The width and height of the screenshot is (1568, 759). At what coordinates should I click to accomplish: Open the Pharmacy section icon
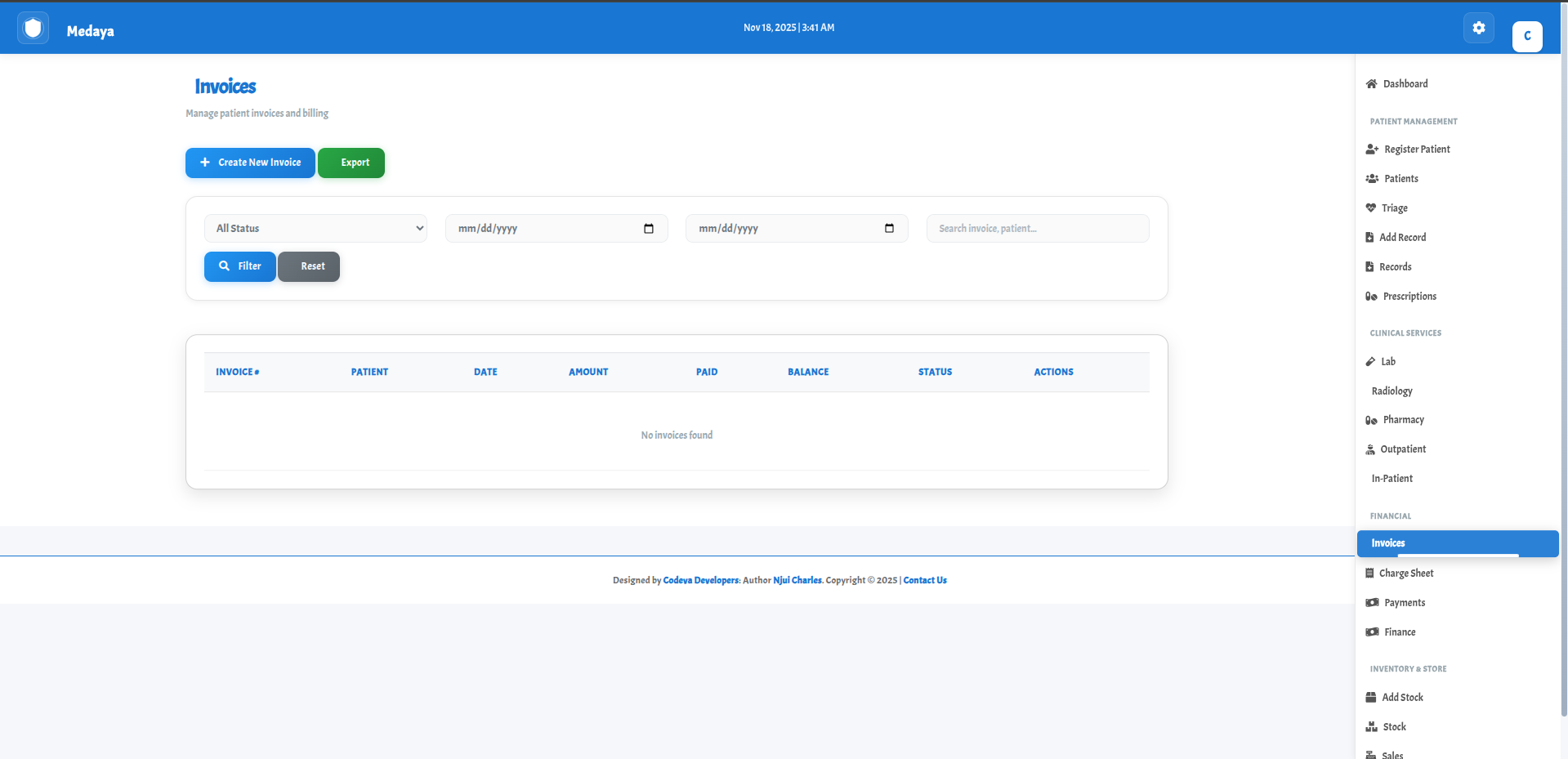click(1371, 419)
